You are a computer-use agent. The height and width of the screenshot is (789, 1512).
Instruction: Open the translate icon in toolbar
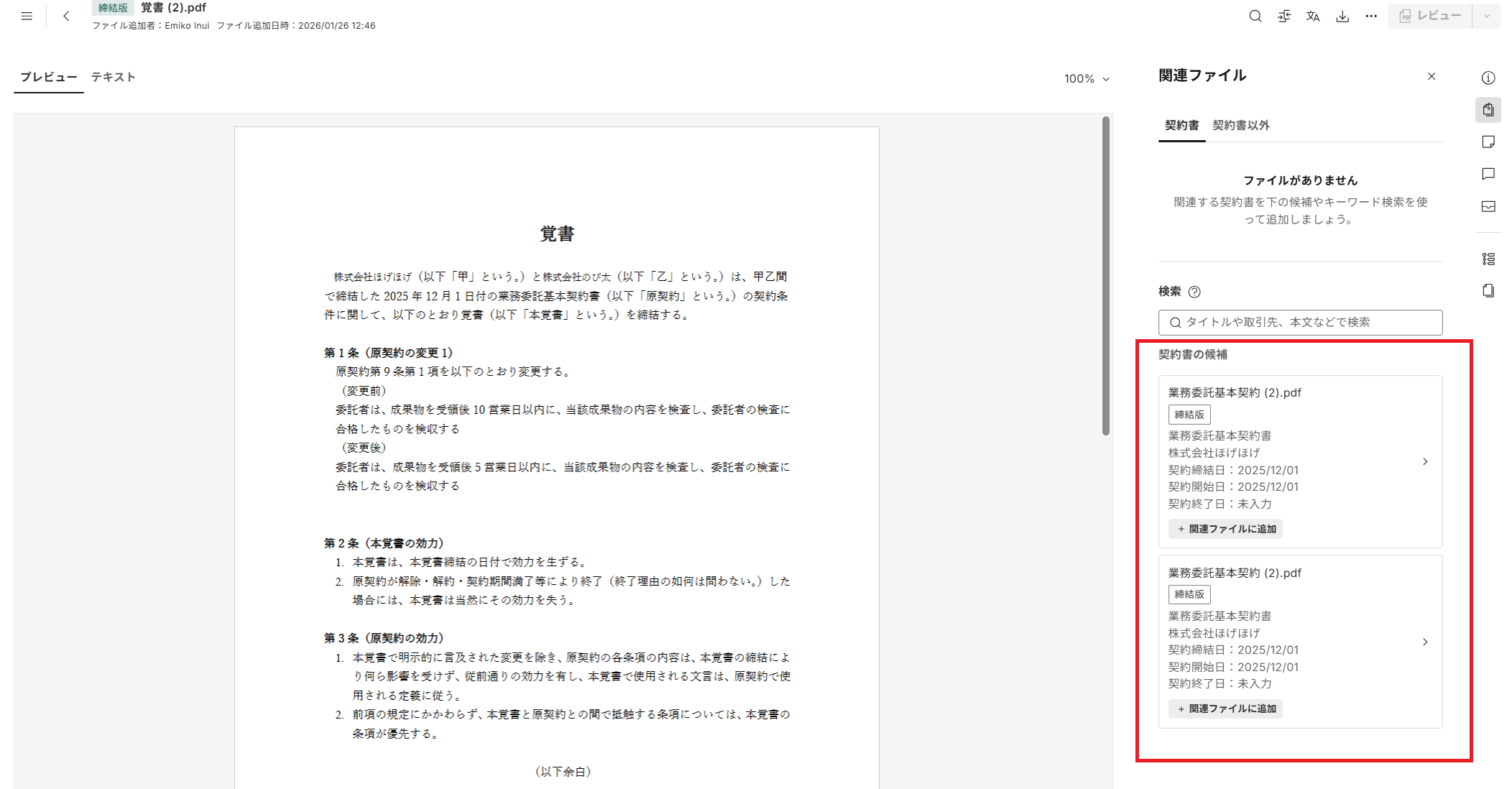coord(1313,16)
